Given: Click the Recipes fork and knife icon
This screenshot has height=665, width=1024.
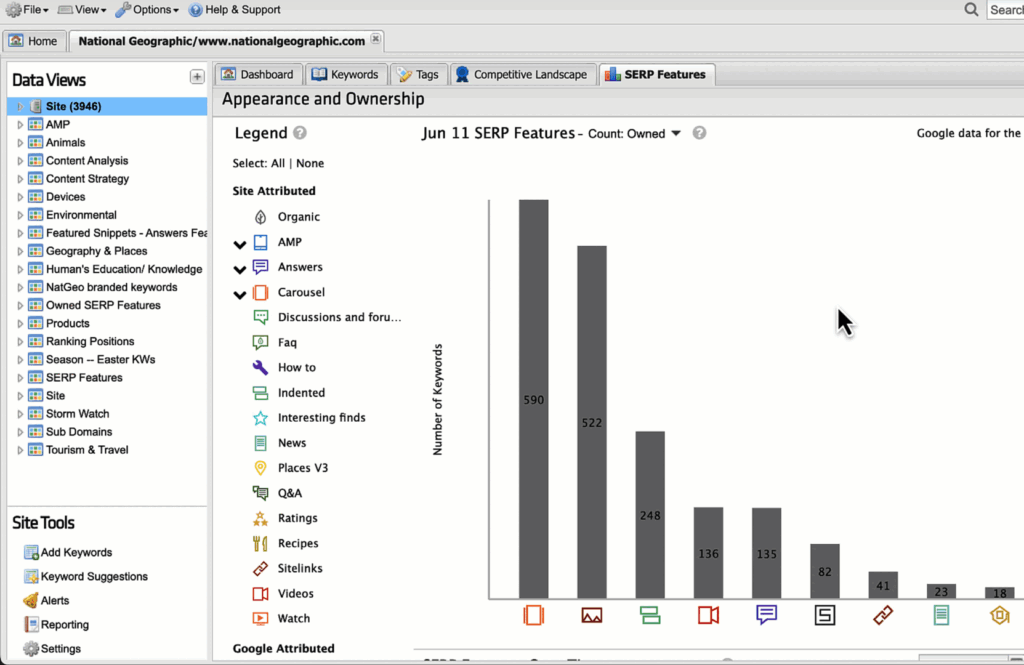Looking at the screenshot, I should pos(260,543).
